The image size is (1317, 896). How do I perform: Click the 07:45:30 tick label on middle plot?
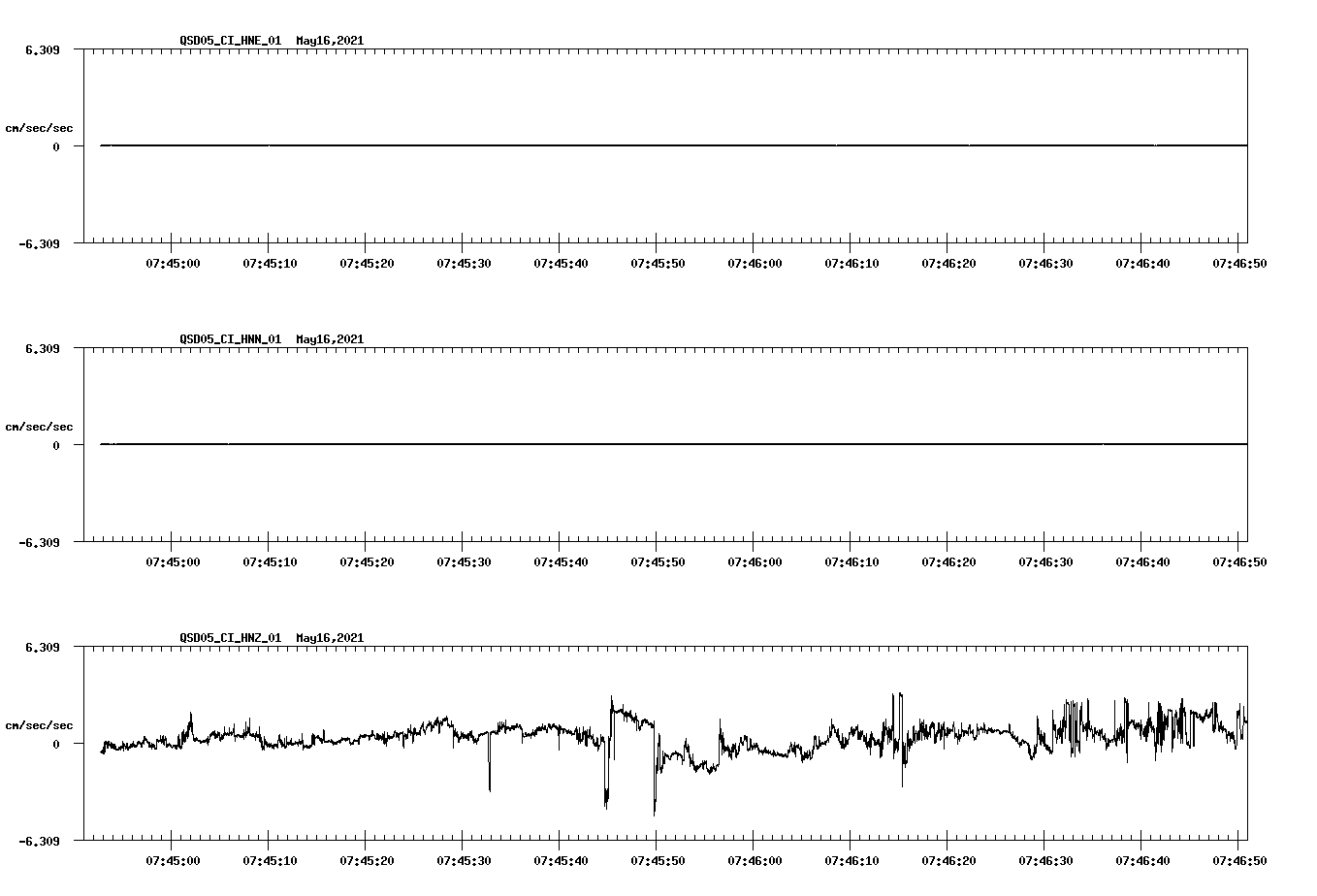(464, 560)
